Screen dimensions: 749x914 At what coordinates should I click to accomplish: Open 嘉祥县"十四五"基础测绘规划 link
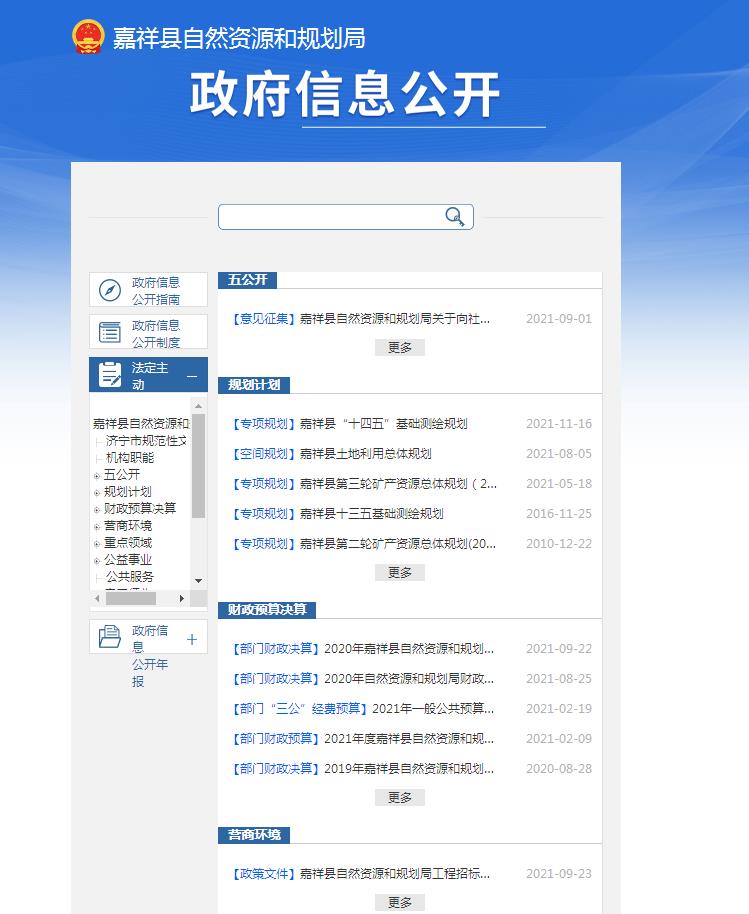click(x=384, y=424)
